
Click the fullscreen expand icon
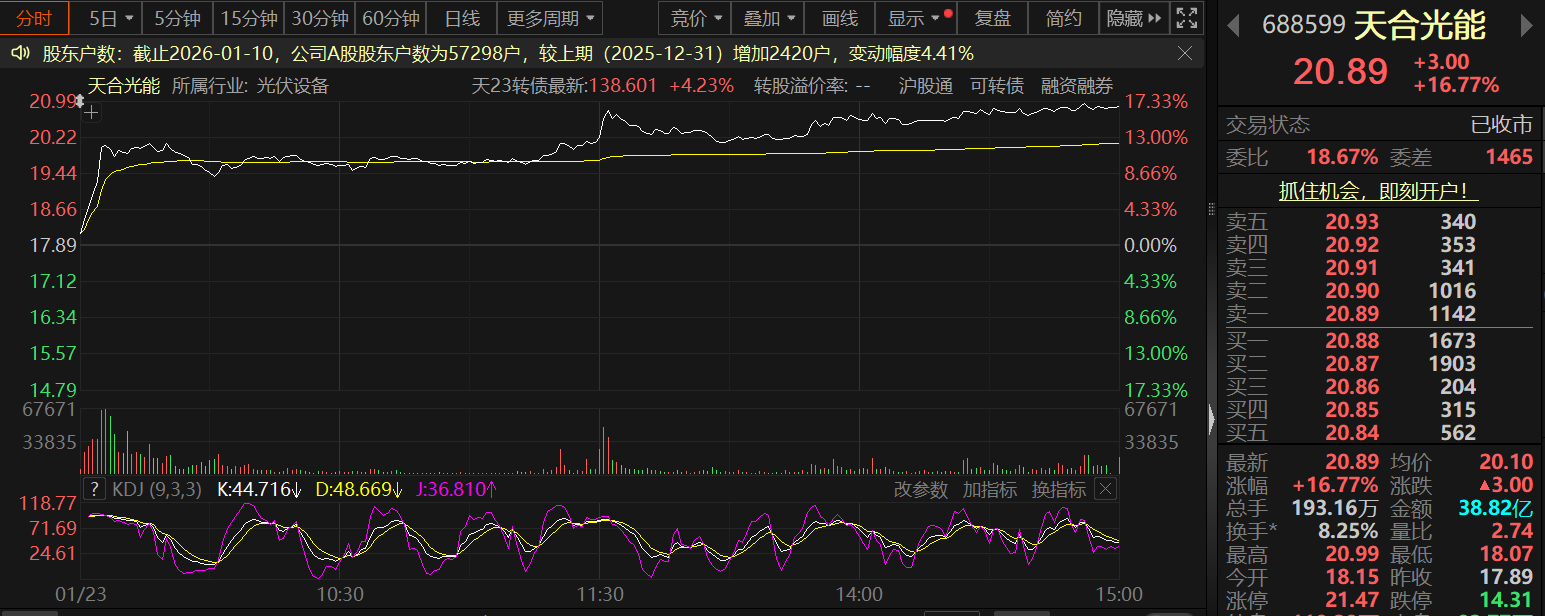pos(1187,18)
